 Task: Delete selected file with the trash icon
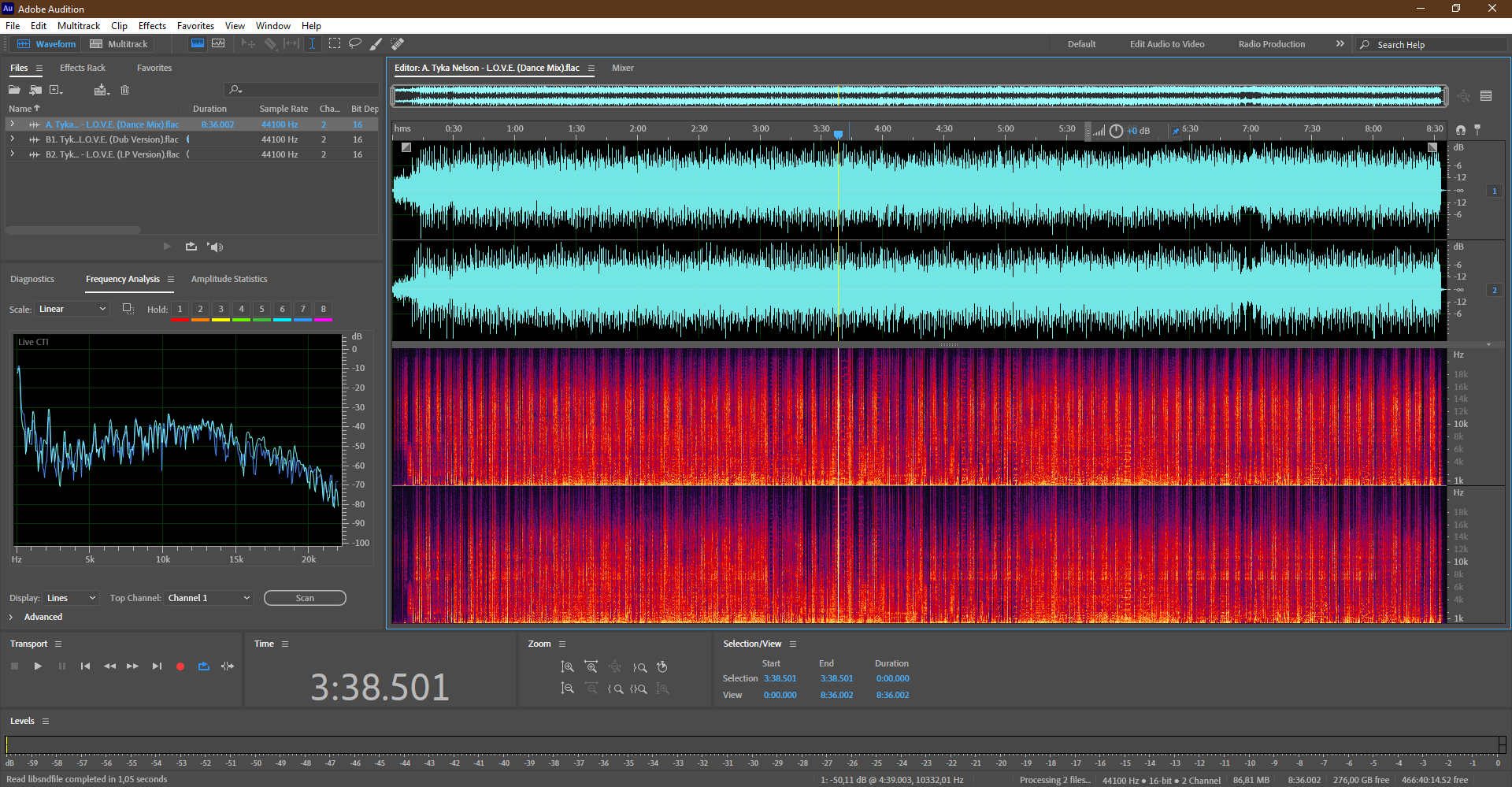[124, 90]
